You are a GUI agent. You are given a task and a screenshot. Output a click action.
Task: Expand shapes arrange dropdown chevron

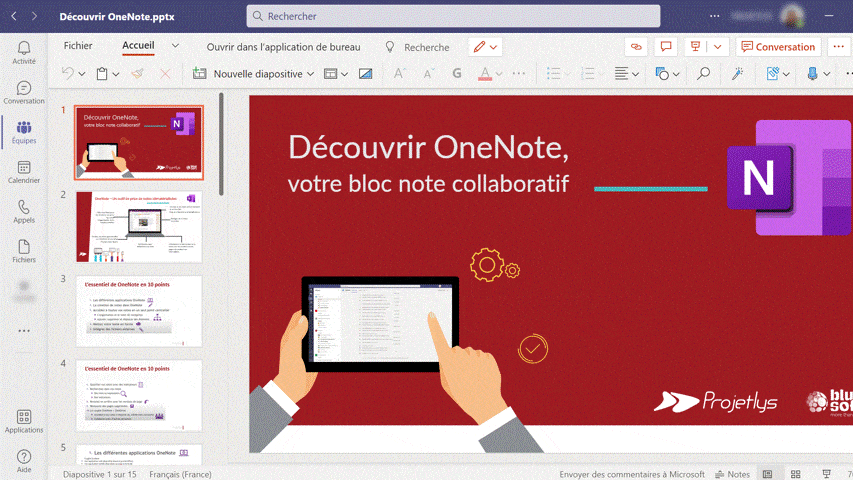tap(676, 74)
